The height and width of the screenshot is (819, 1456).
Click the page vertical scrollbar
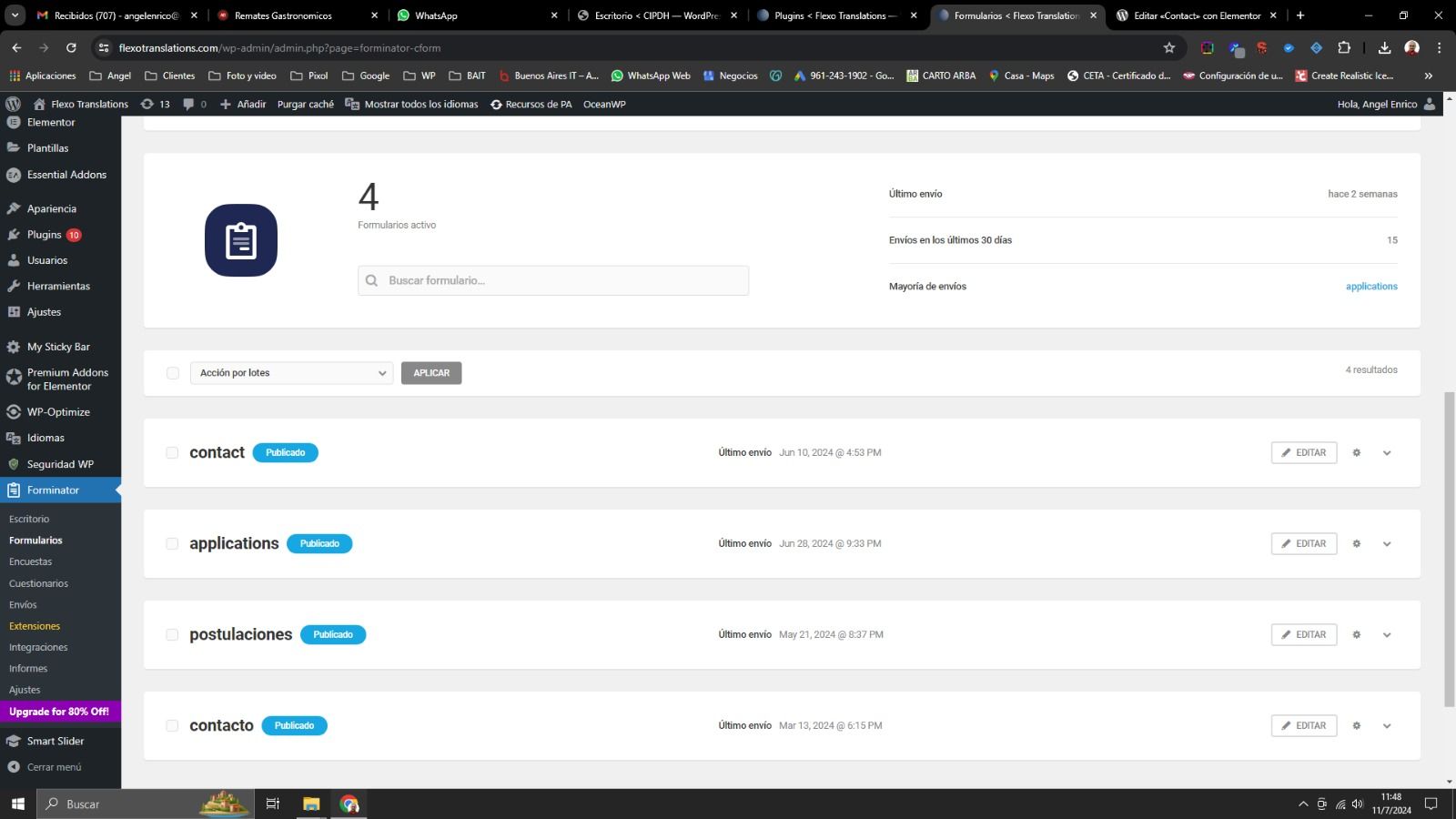(1449, 549)
